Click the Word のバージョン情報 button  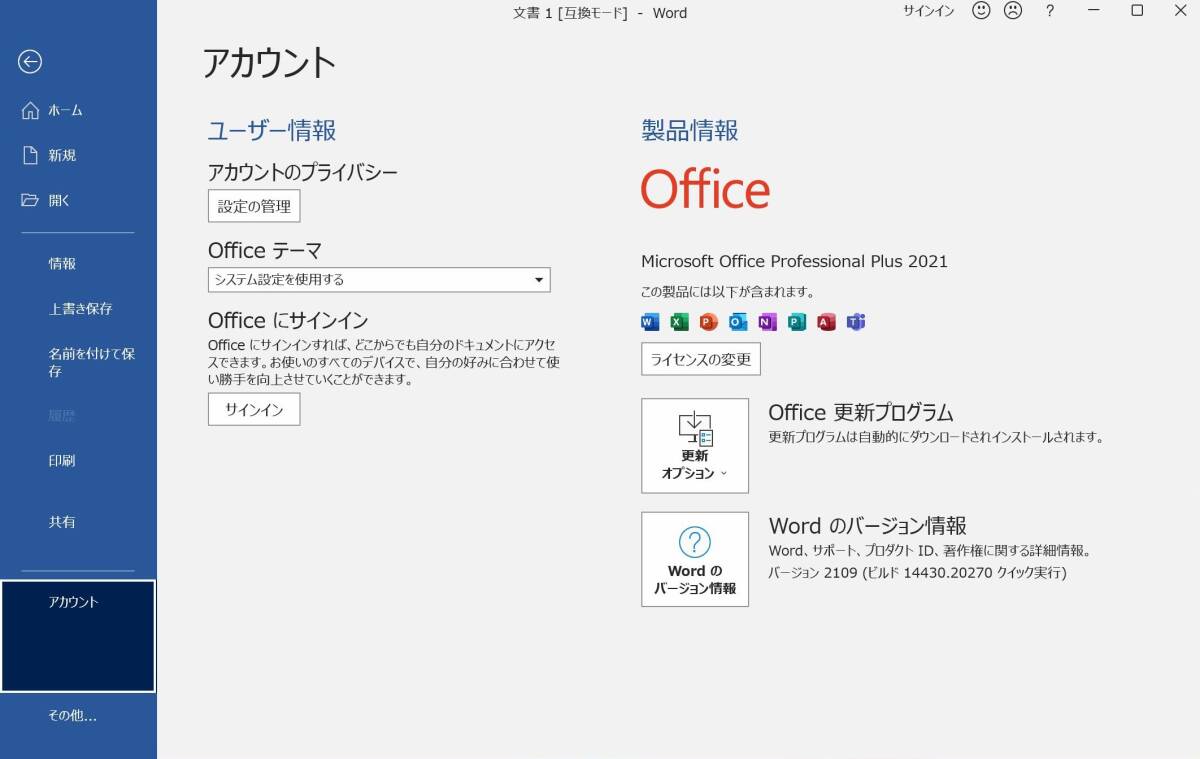click(695, 559)
